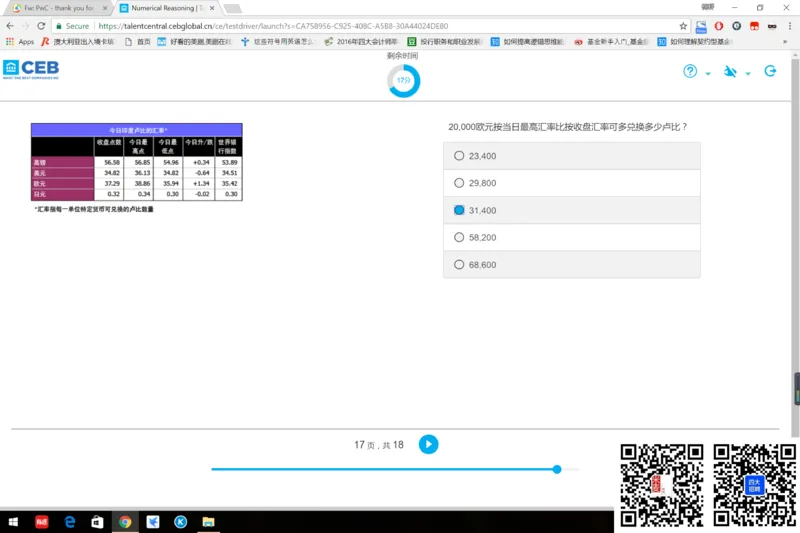
Task: Open Chrome menu three dots
Action: [x=790, y=26]
